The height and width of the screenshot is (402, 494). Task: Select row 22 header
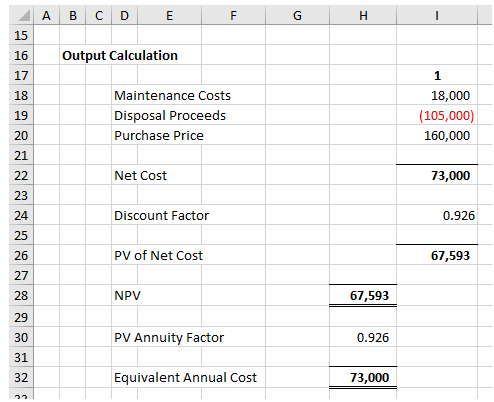(x=21, y=175)
